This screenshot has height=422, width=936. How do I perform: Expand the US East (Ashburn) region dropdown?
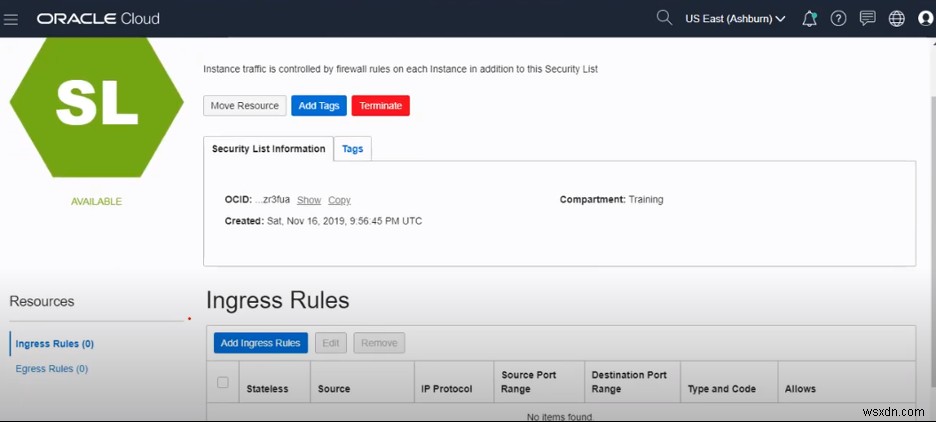pyautogui.click(x=735, y=19)
